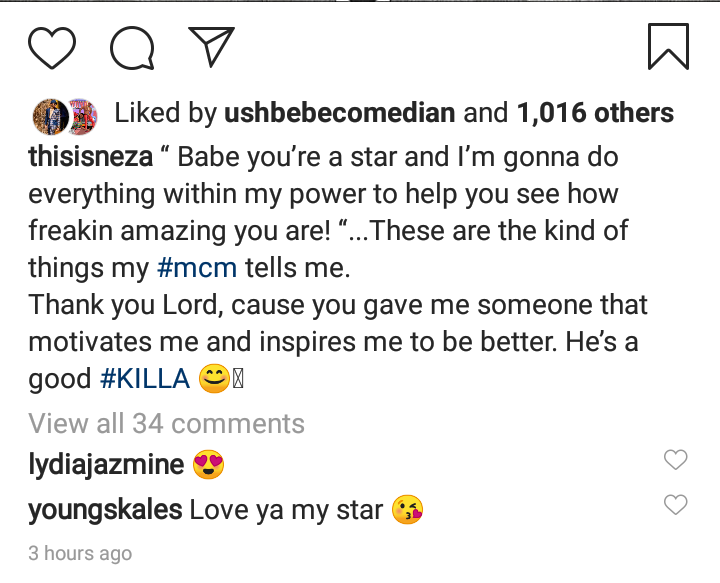Tap the 3 hours ago timestamp
This screenshot has width=720, height=583.
80,553
